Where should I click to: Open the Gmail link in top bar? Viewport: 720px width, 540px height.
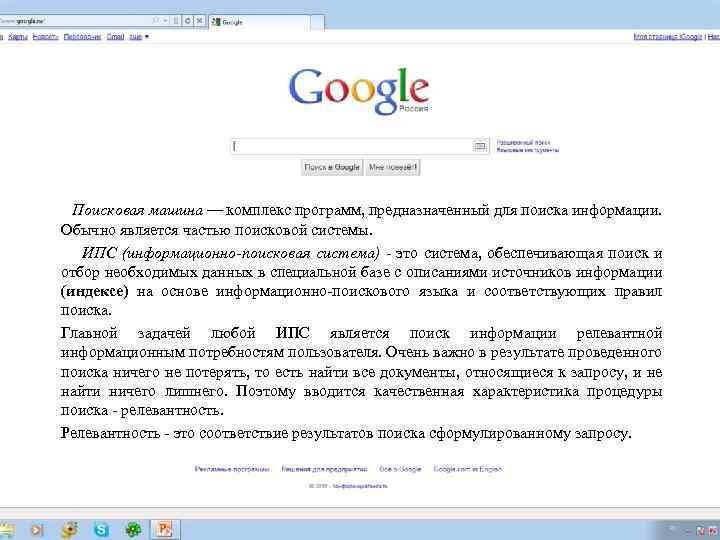point(115,37)
